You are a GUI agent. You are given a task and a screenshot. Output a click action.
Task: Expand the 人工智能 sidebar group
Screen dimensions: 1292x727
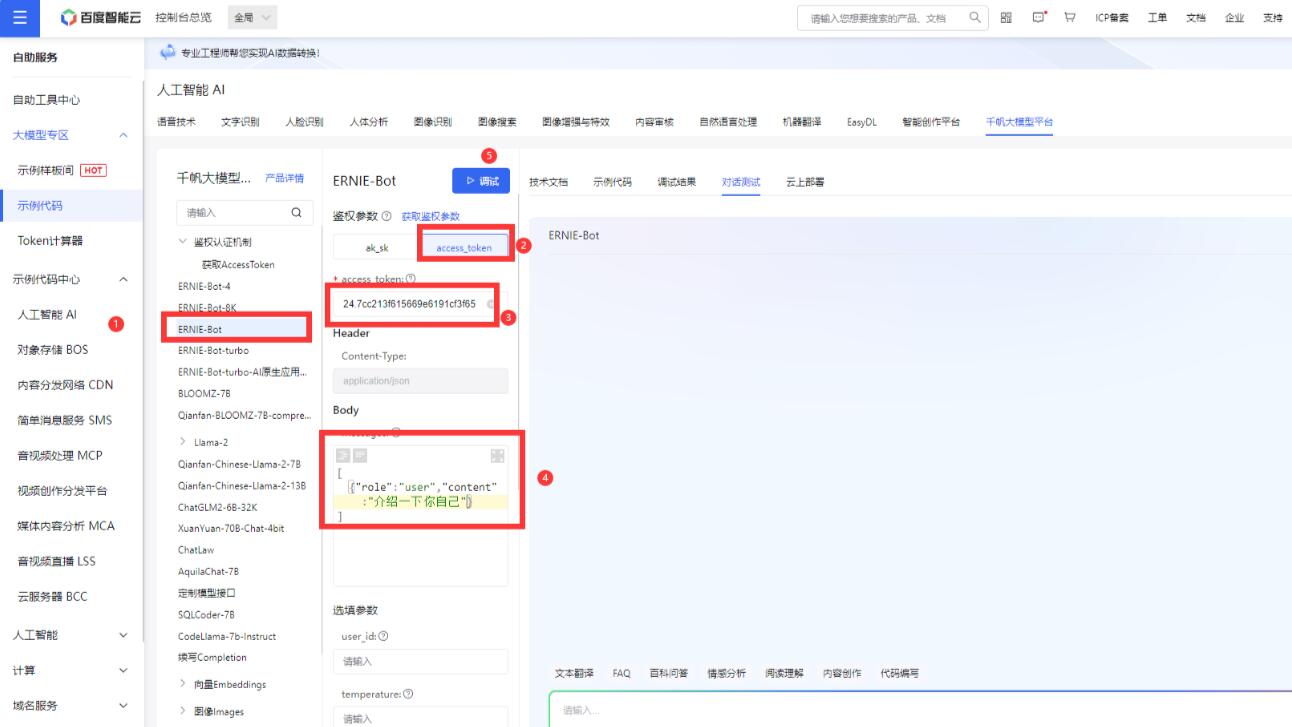click(123, 635)
